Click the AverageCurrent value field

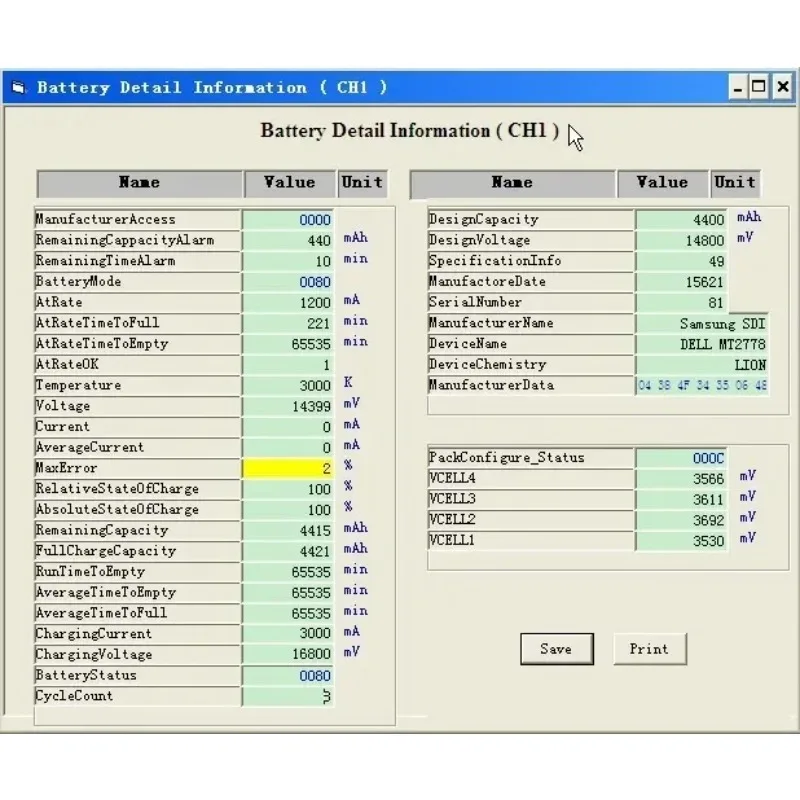click(288, 447)
